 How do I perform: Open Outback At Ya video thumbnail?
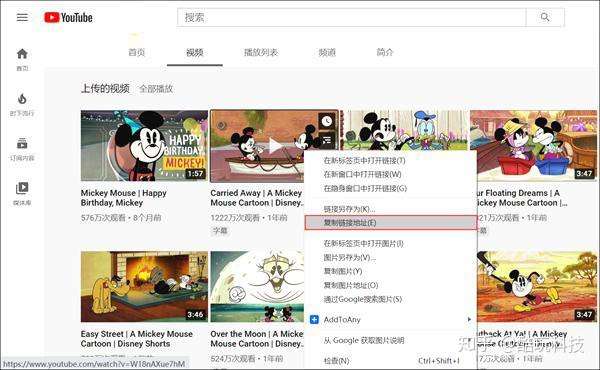(x=537, y=287)
